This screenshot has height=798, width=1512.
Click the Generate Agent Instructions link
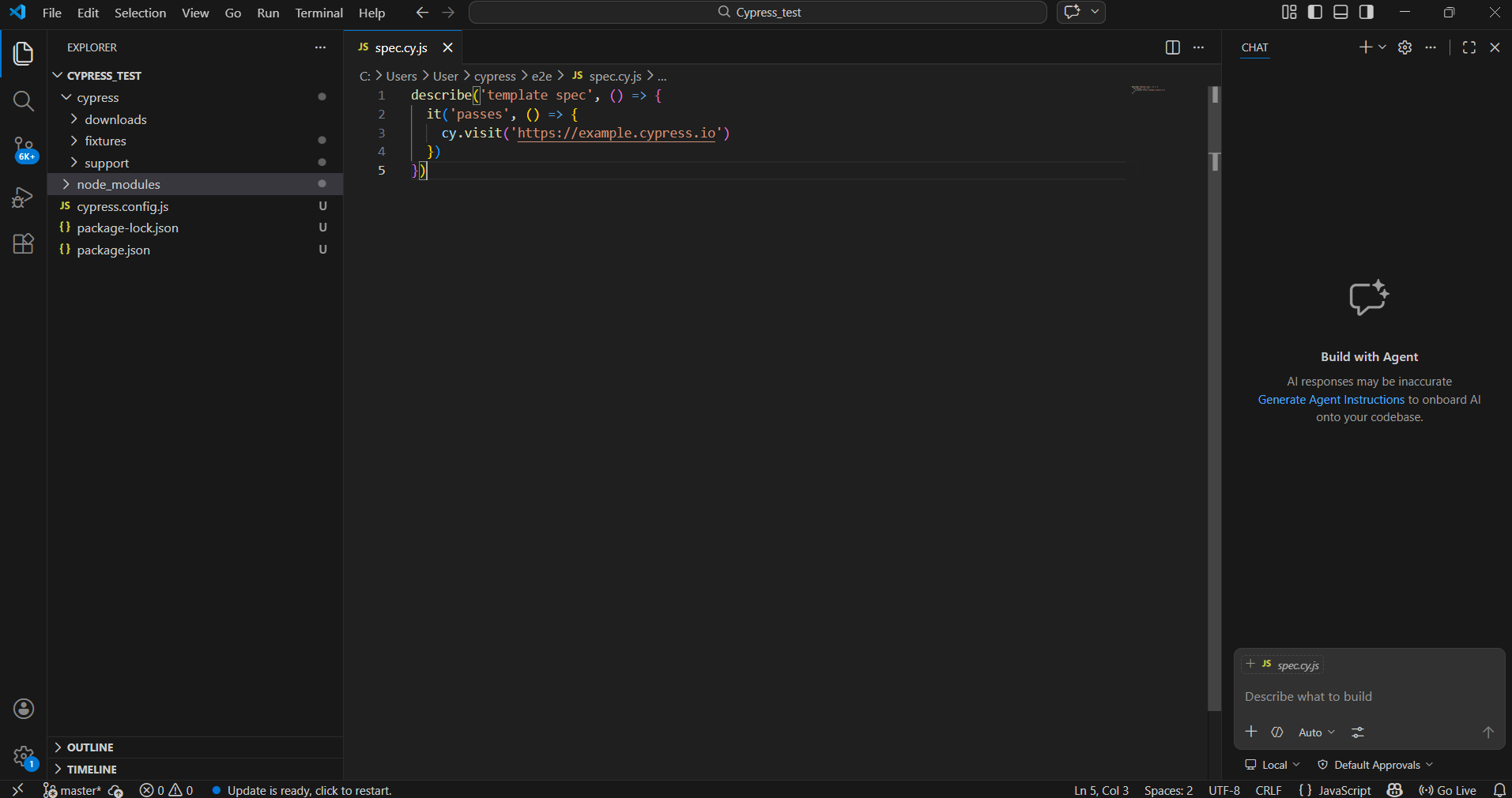tap(1330, 399)
